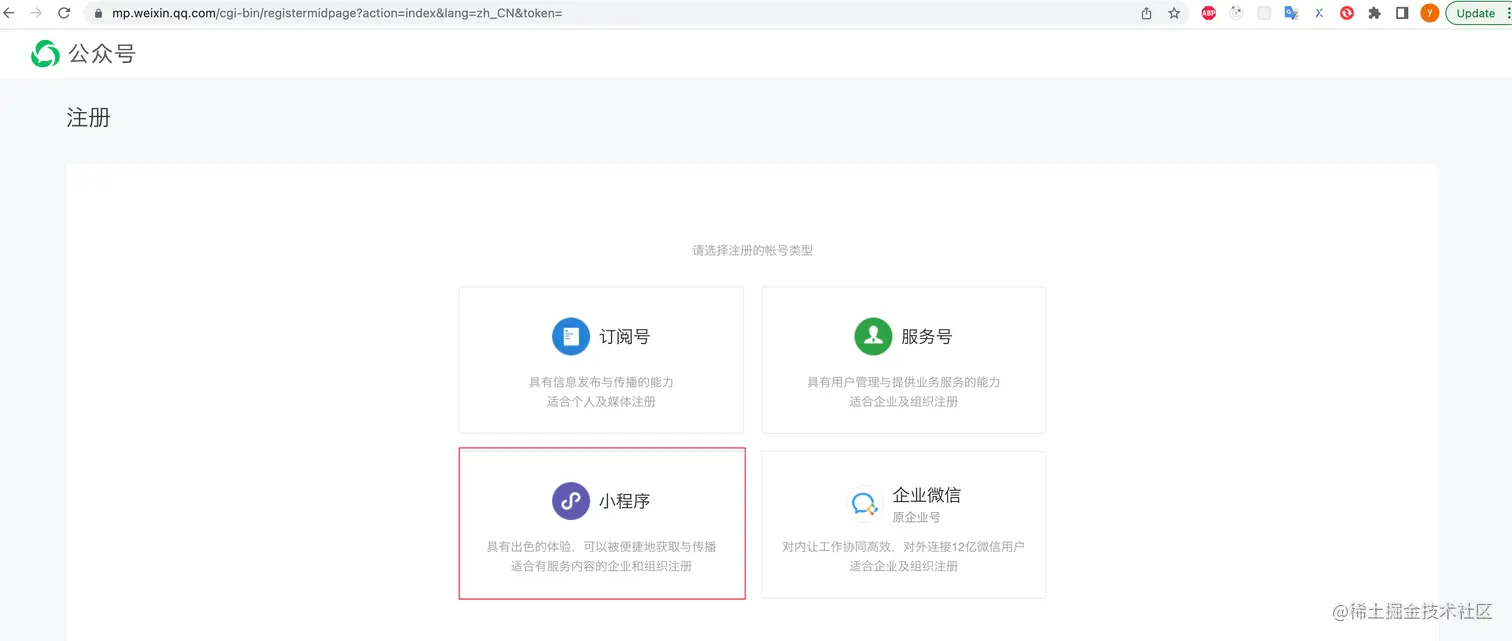Click 具有用户管理与提供业务服务的能力 text

(903, 382)
